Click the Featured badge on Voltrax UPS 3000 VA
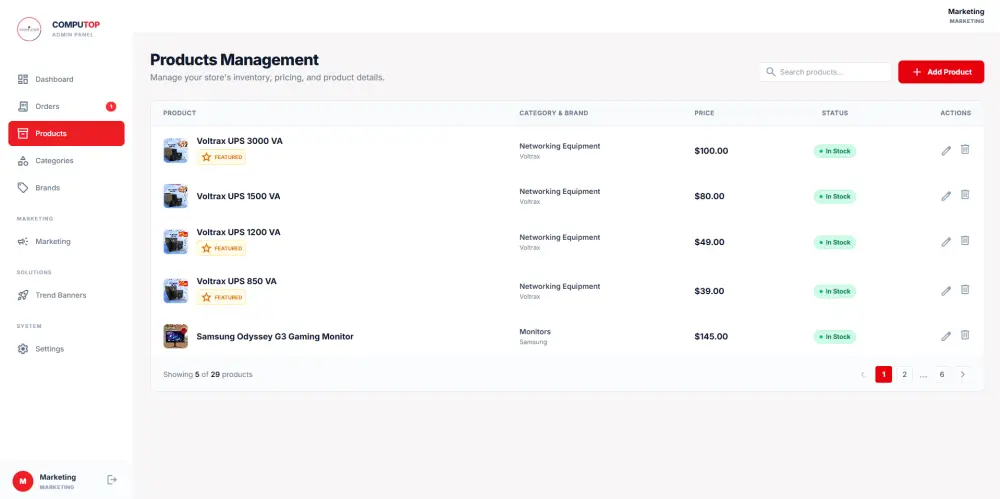This screenshot has height=499, width=1000. coord(221,157)
